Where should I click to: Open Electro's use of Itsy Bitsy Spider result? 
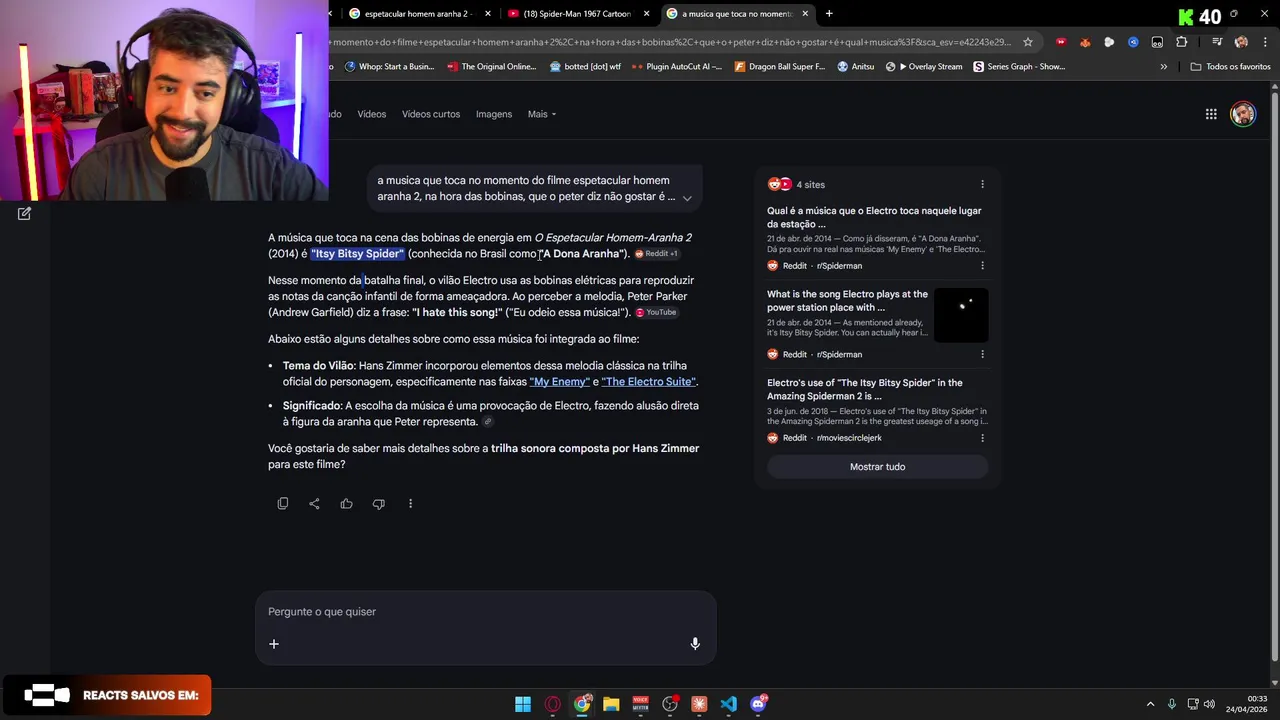point(865,389)
